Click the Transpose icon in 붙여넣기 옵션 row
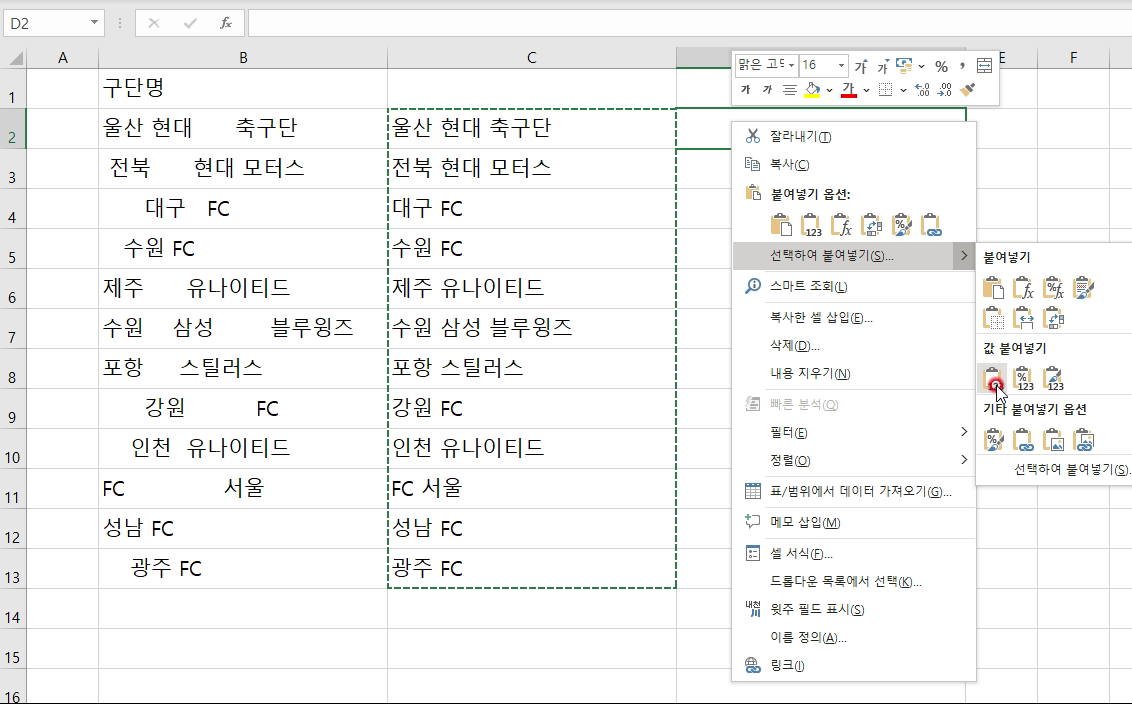Image resolution: width=1132 pixels, height=704 pixels. pyautogui.click(x=871, y=225)
